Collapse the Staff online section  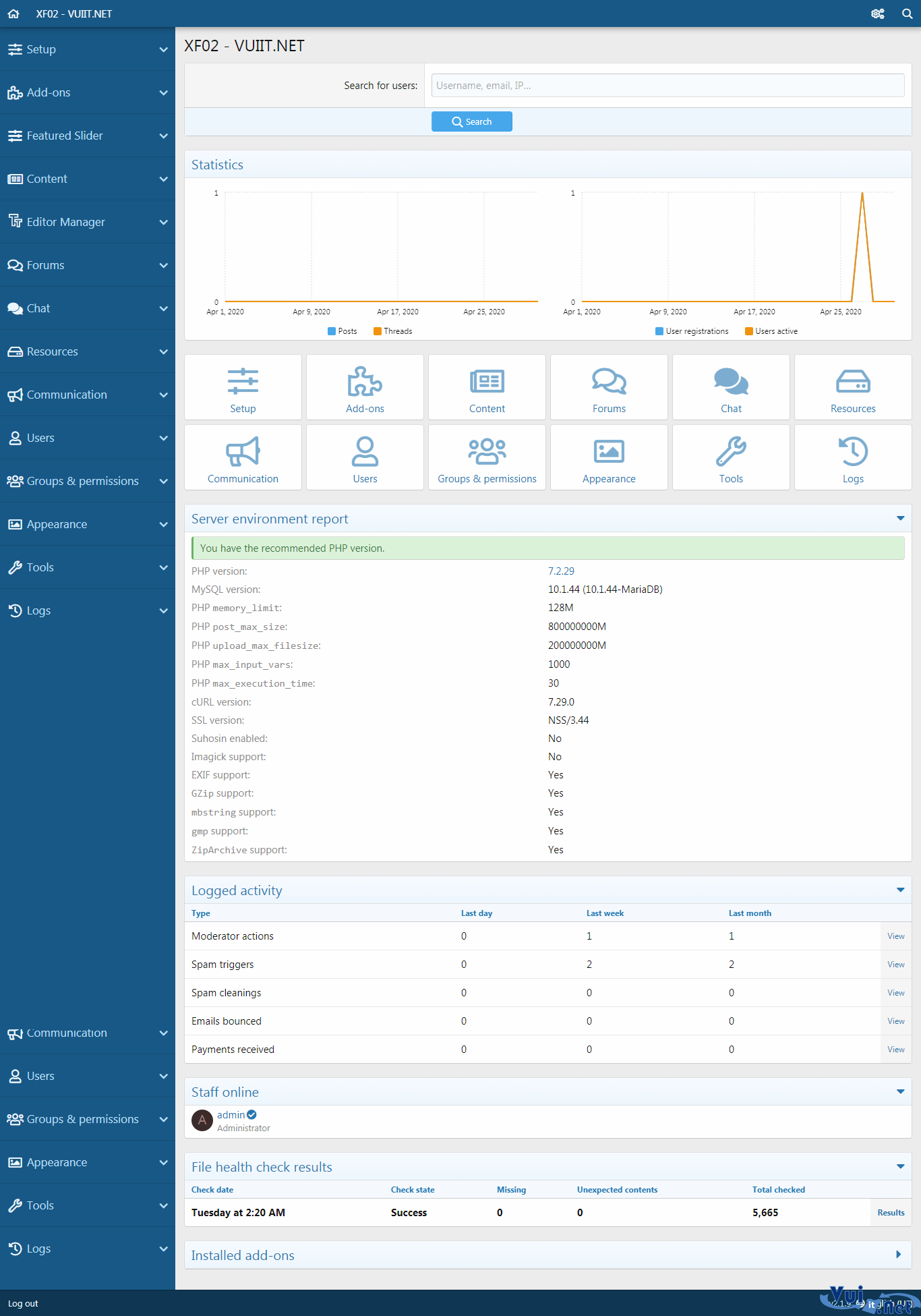click(x=900, y=1092)
